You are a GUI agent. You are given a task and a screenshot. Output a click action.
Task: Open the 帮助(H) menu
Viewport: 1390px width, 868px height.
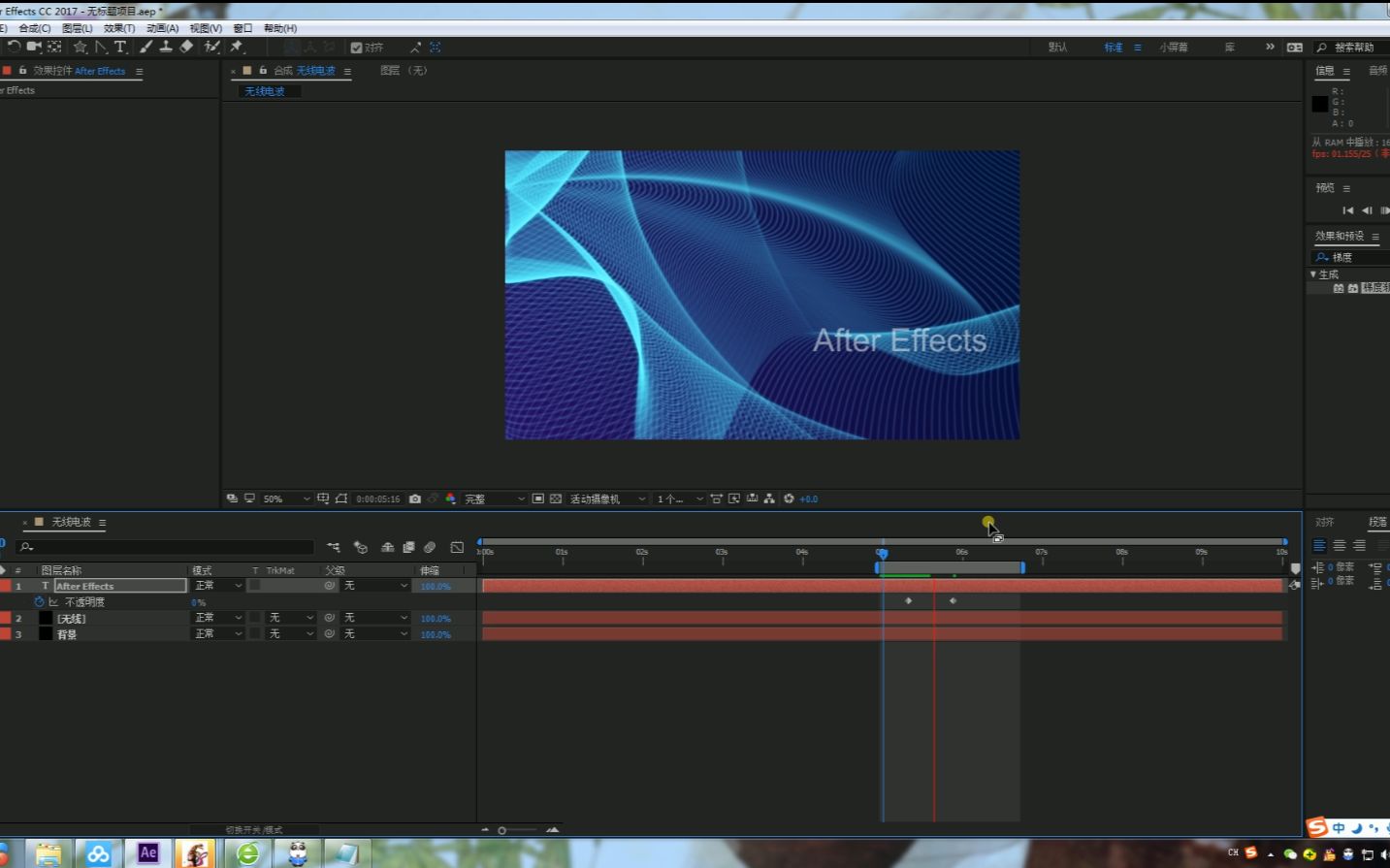[280, 28]
